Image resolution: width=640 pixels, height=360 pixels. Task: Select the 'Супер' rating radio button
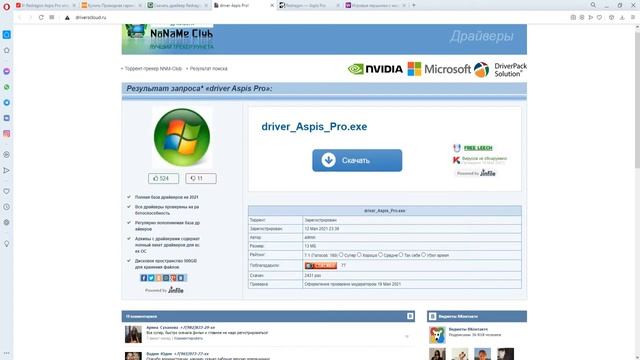341,255
